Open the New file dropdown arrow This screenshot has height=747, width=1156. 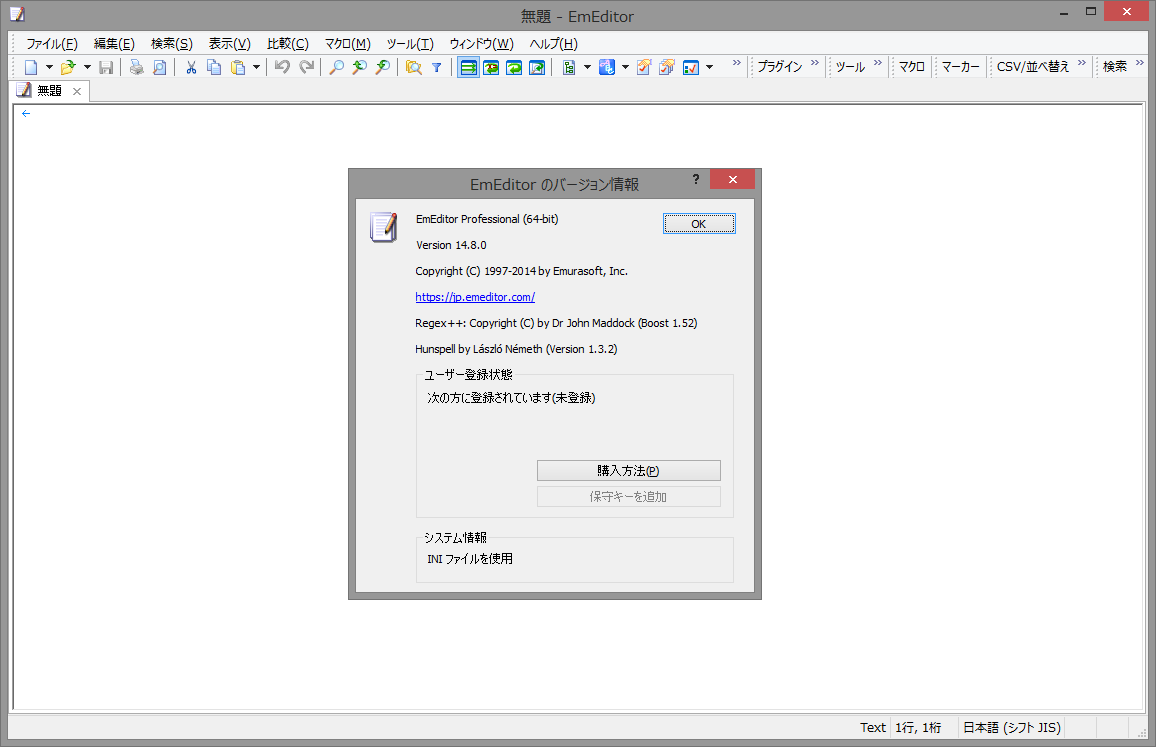point(48,67)
